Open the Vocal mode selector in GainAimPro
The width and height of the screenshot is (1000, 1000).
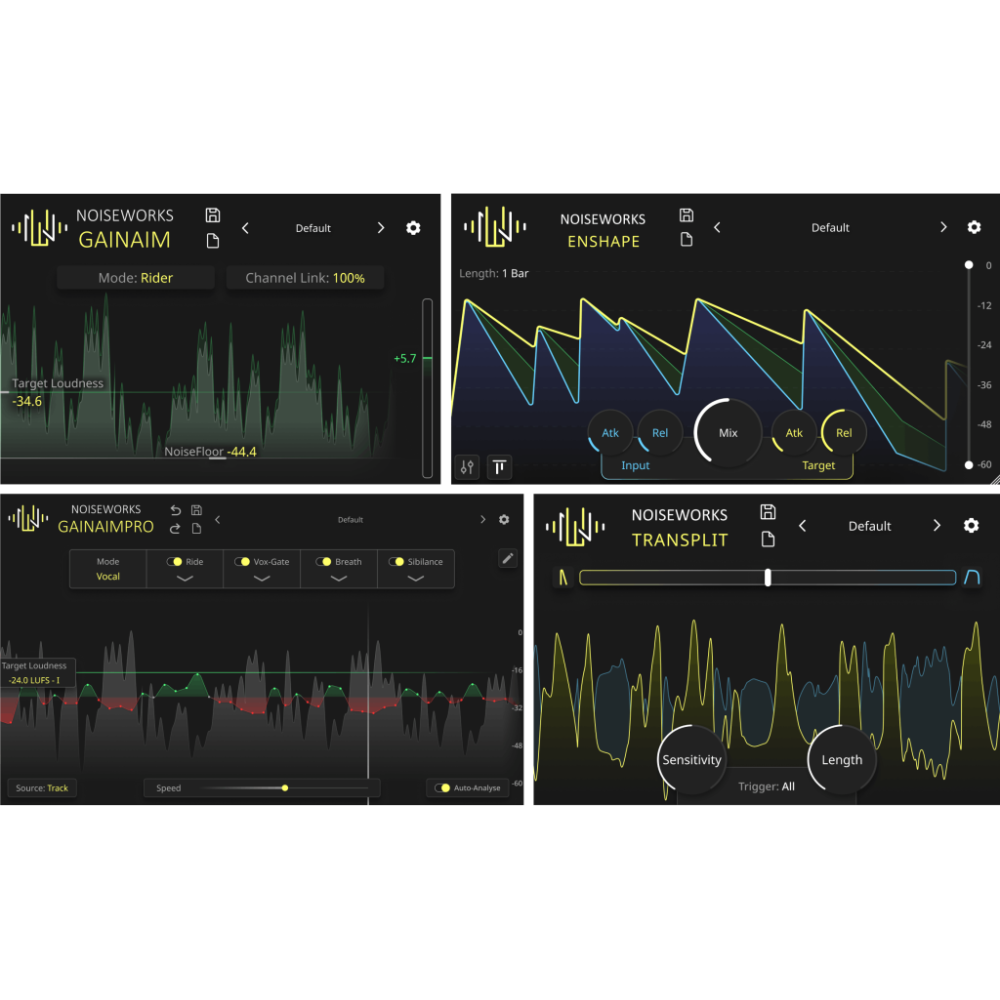(x=107, y=569)
